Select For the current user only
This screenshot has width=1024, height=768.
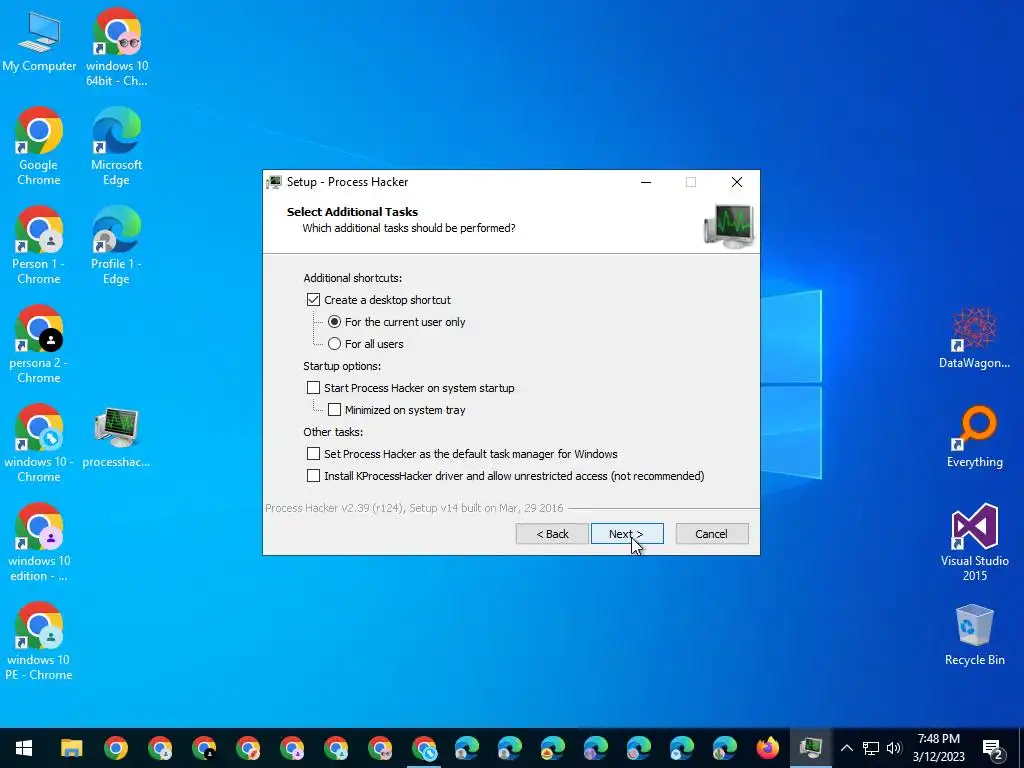coord(334,322)
